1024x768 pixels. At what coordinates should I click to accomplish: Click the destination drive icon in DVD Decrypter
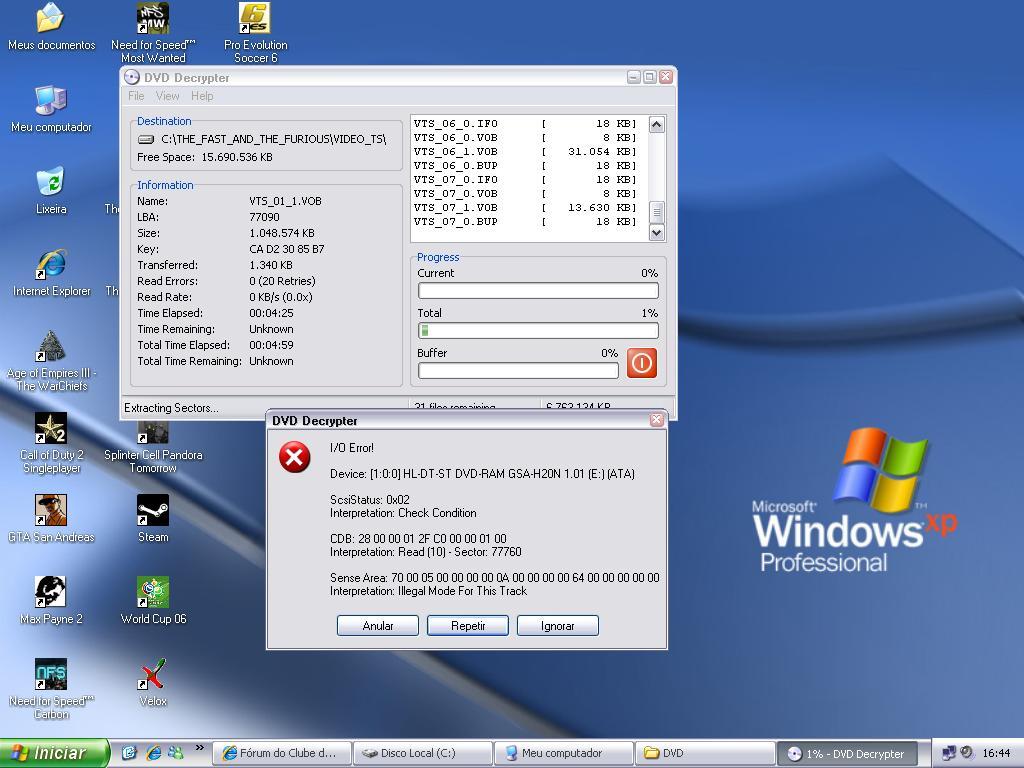click(x=146, y=139)
